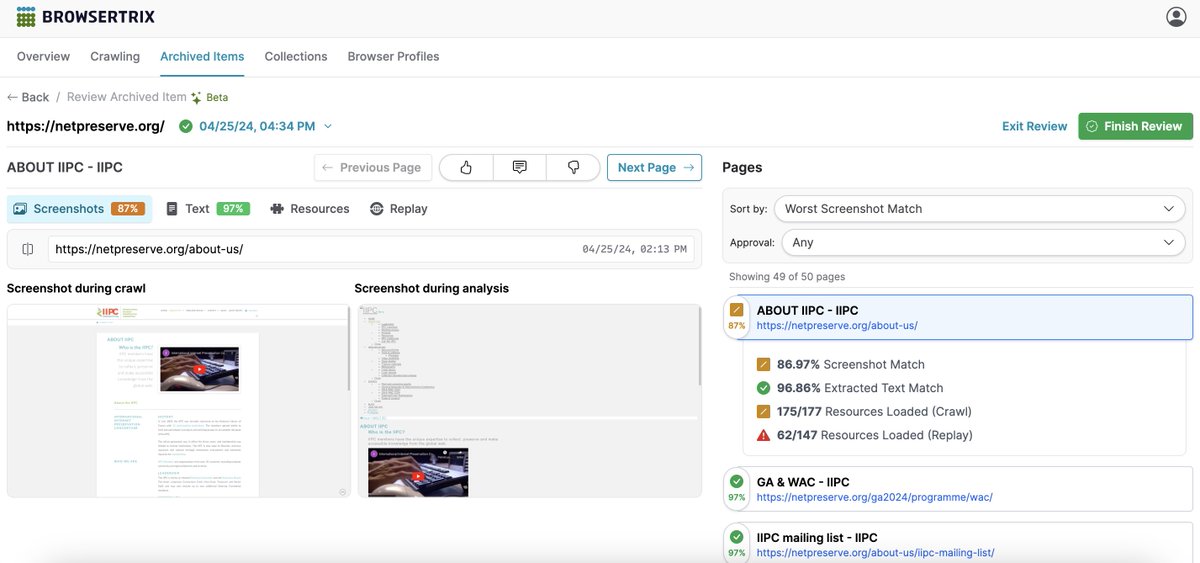Viewport: 1200px width, 563px height.
Task: Go to the Previous Page
Action: coord(372,167)
